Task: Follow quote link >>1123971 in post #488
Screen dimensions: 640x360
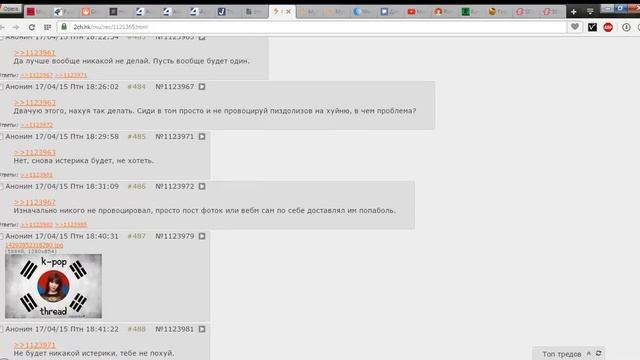Action: 35,345
